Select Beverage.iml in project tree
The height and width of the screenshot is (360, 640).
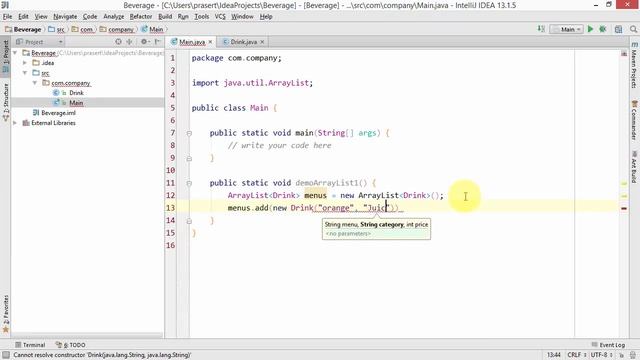click(x=58, y=113)
